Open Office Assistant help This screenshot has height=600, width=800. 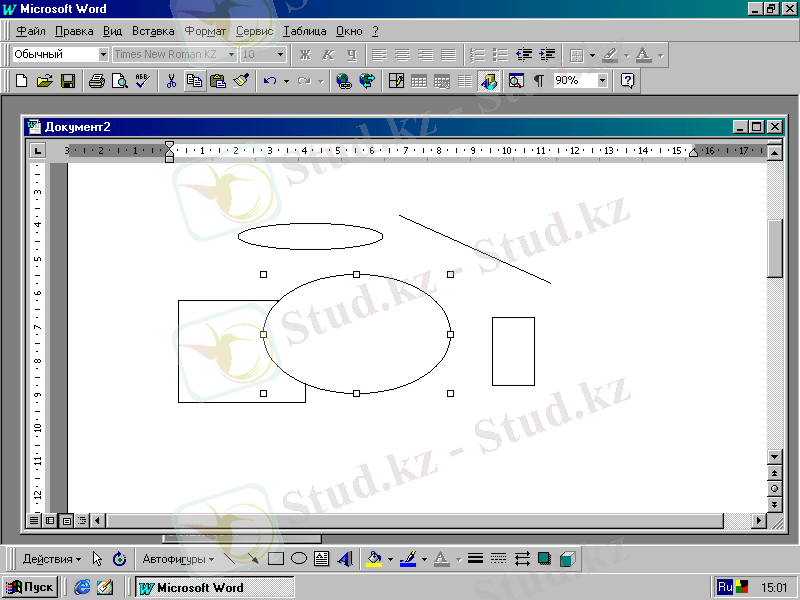tap(627, 81)
